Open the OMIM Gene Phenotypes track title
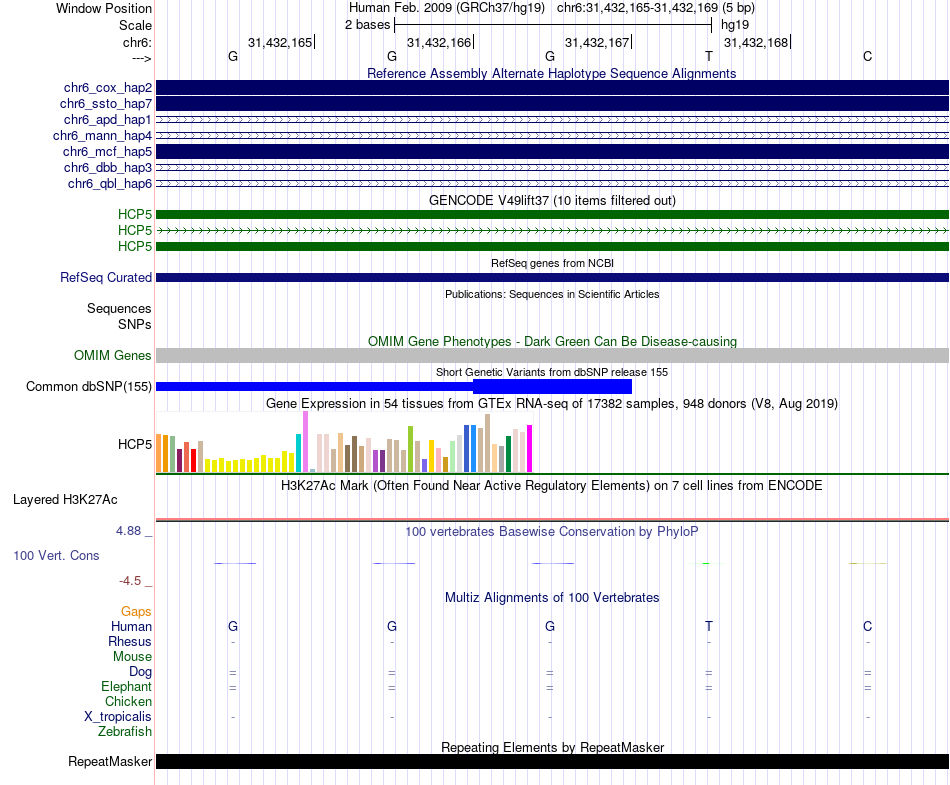The image size is (950, 785). [x=552, y=342]
